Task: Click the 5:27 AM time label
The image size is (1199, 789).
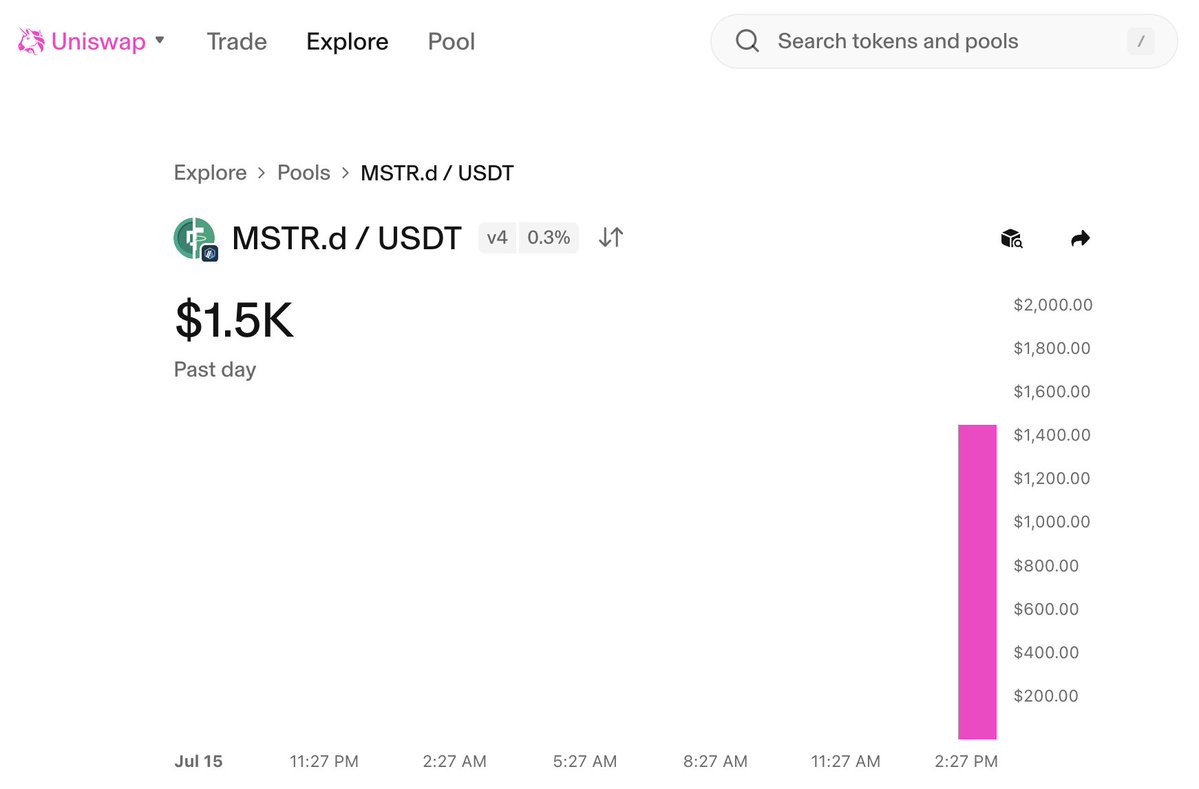Action: point(585,761)
